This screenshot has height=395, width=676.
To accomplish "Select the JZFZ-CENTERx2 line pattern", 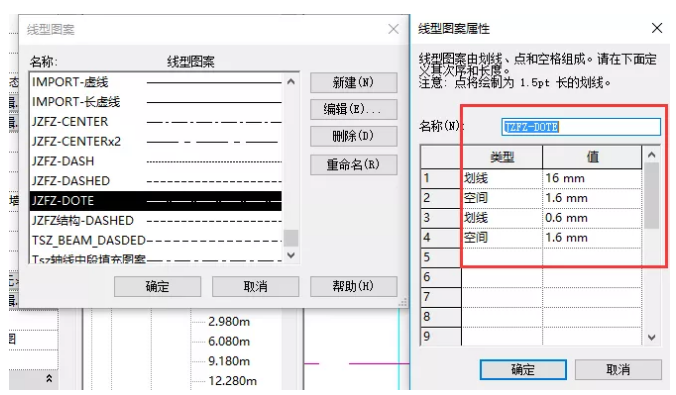I will click(x=156, y=141).
